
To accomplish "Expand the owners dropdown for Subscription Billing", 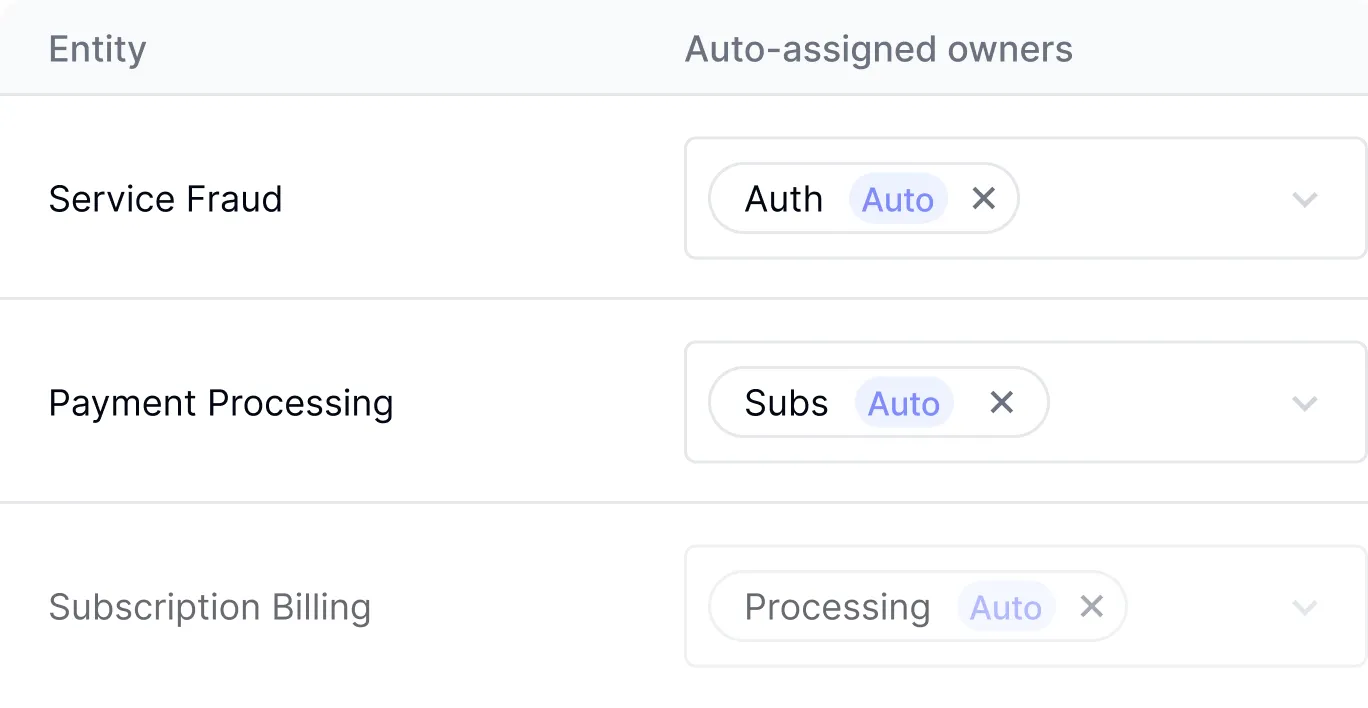I will tap(1304, 607).
